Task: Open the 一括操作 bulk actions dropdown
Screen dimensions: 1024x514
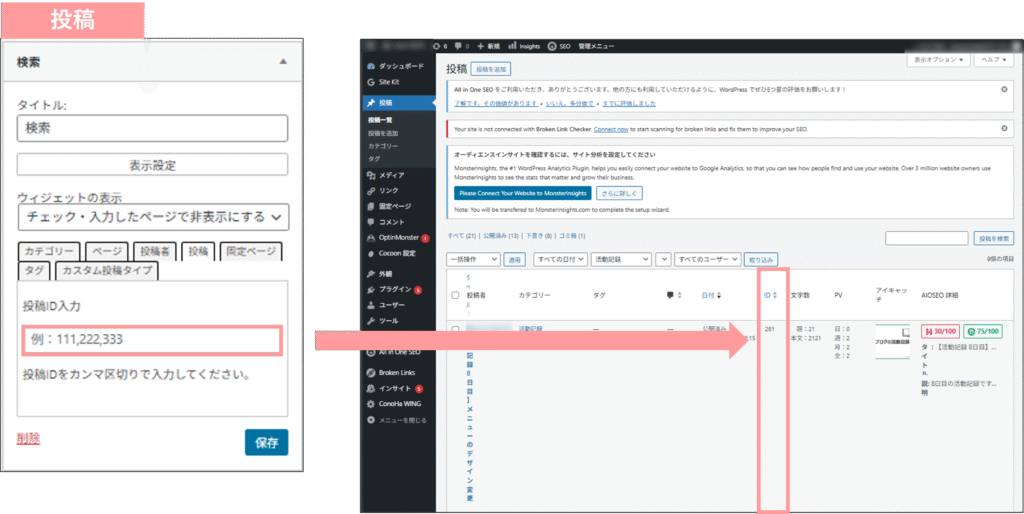Action: coord(472,259)
